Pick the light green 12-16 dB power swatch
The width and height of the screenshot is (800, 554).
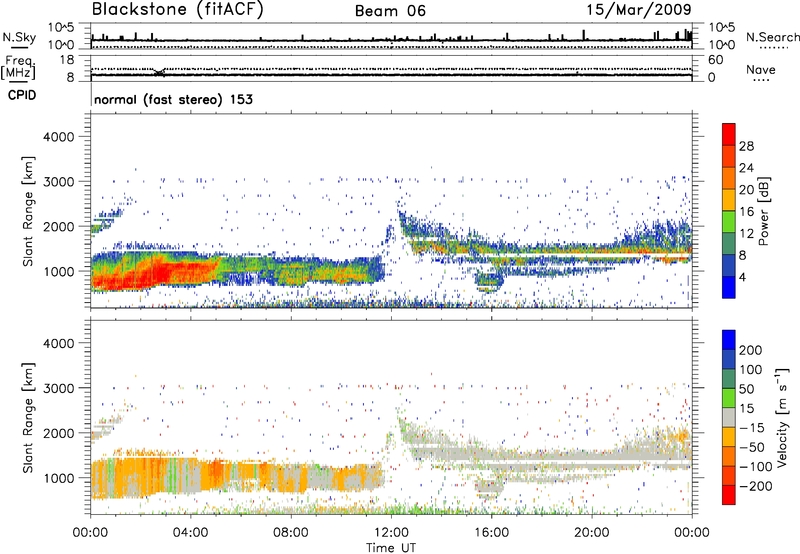click(x=729, y=222)
